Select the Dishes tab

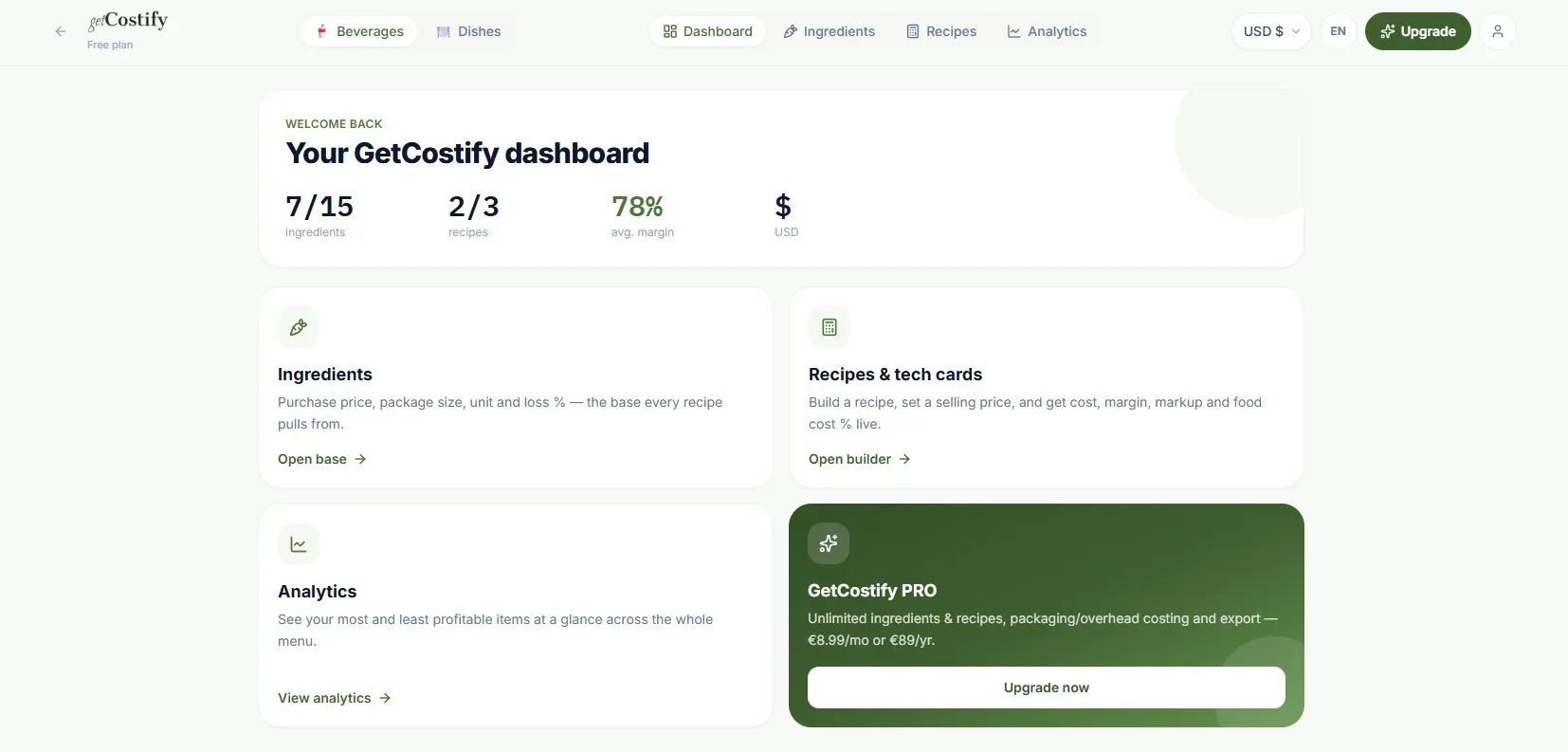tap(468, 31)
